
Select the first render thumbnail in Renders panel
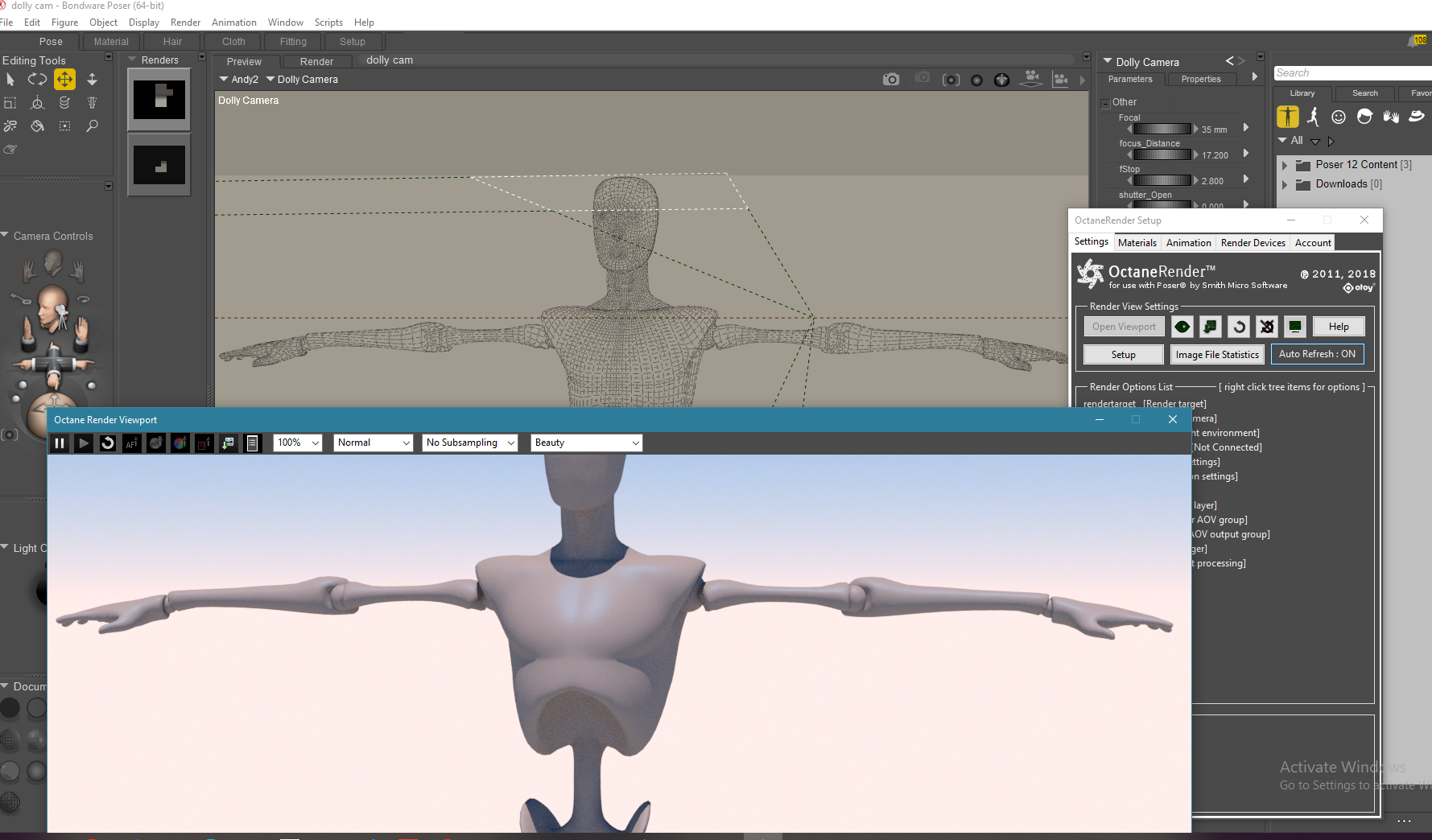[x=159, y=99]
